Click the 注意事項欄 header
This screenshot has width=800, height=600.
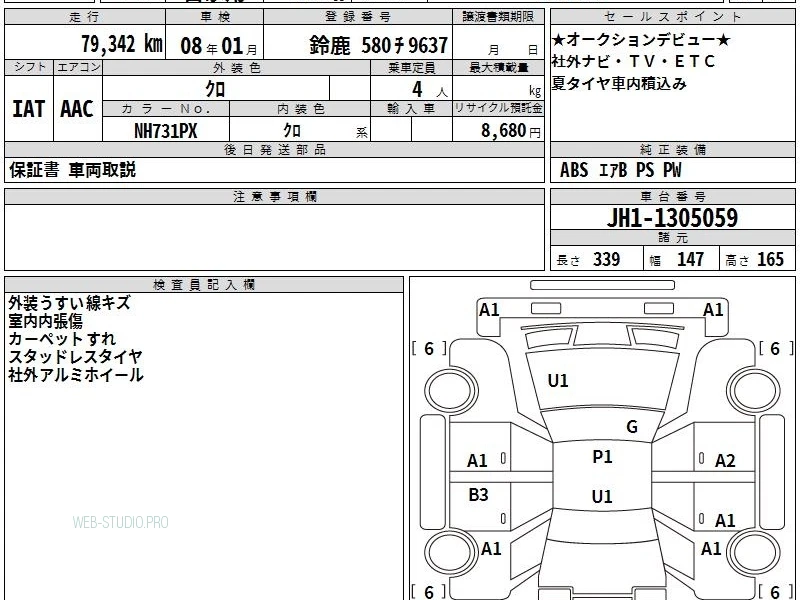coord(274,196)
